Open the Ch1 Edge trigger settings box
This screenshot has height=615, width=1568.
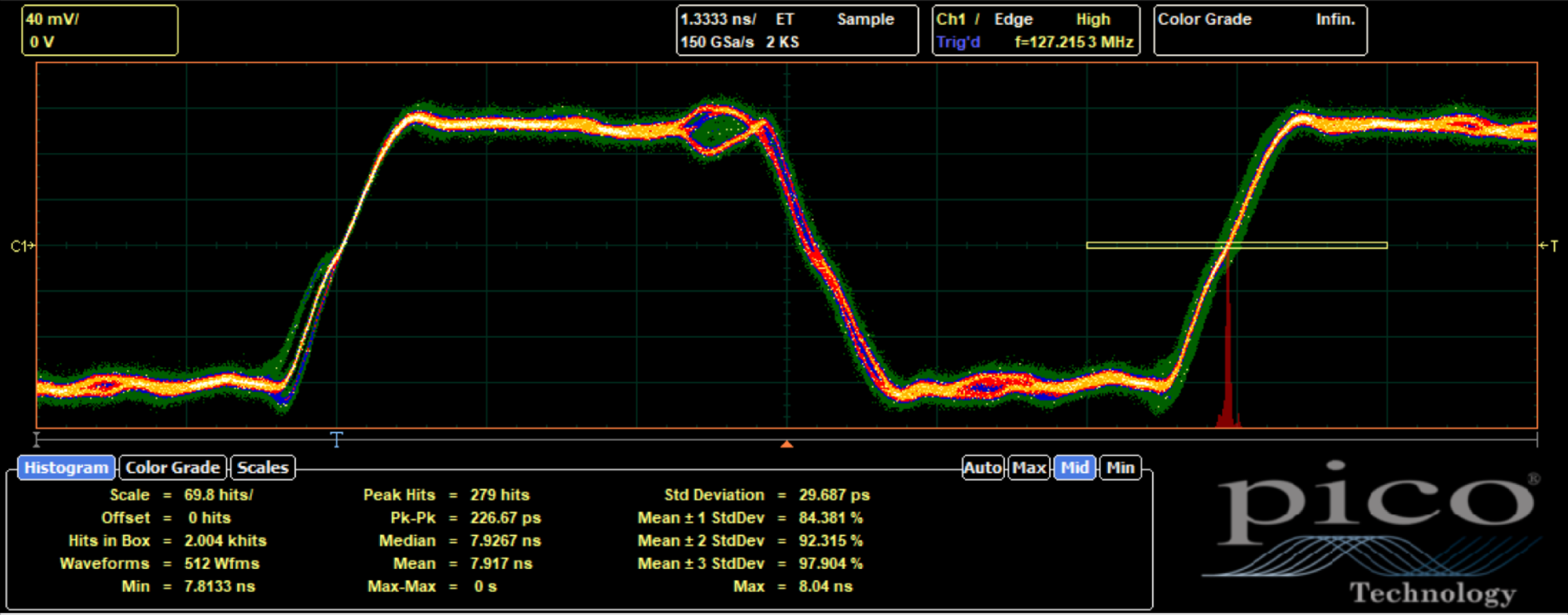(x=1035, y=31)
